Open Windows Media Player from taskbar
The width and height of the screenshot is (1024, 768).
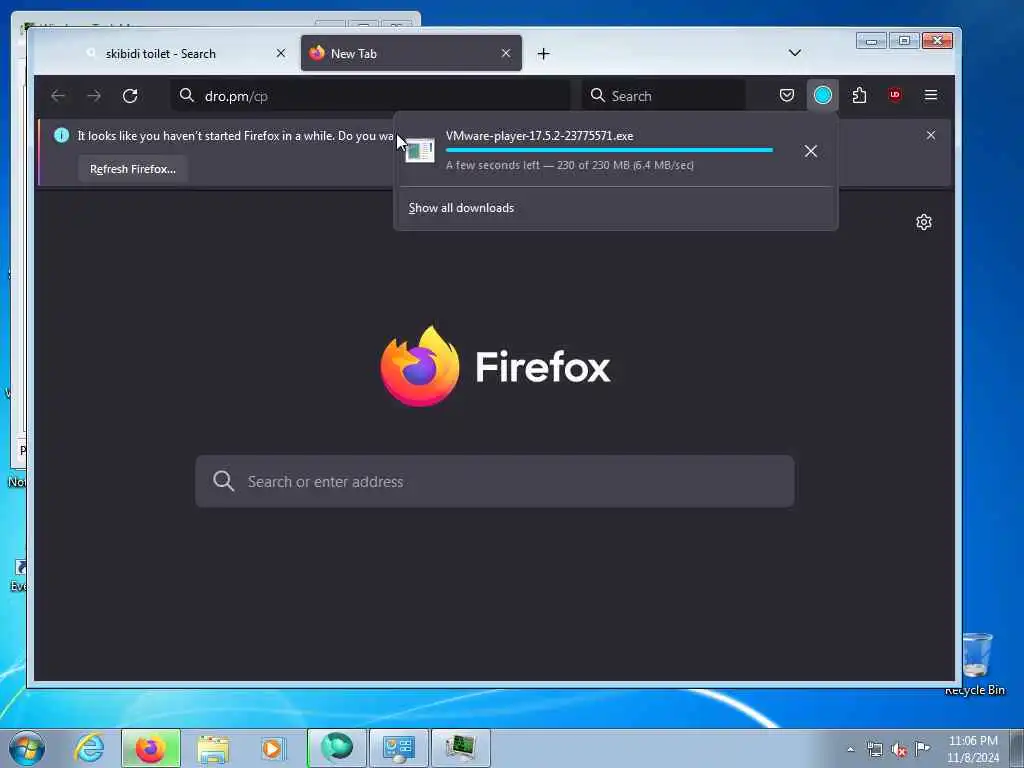[273, 748]
